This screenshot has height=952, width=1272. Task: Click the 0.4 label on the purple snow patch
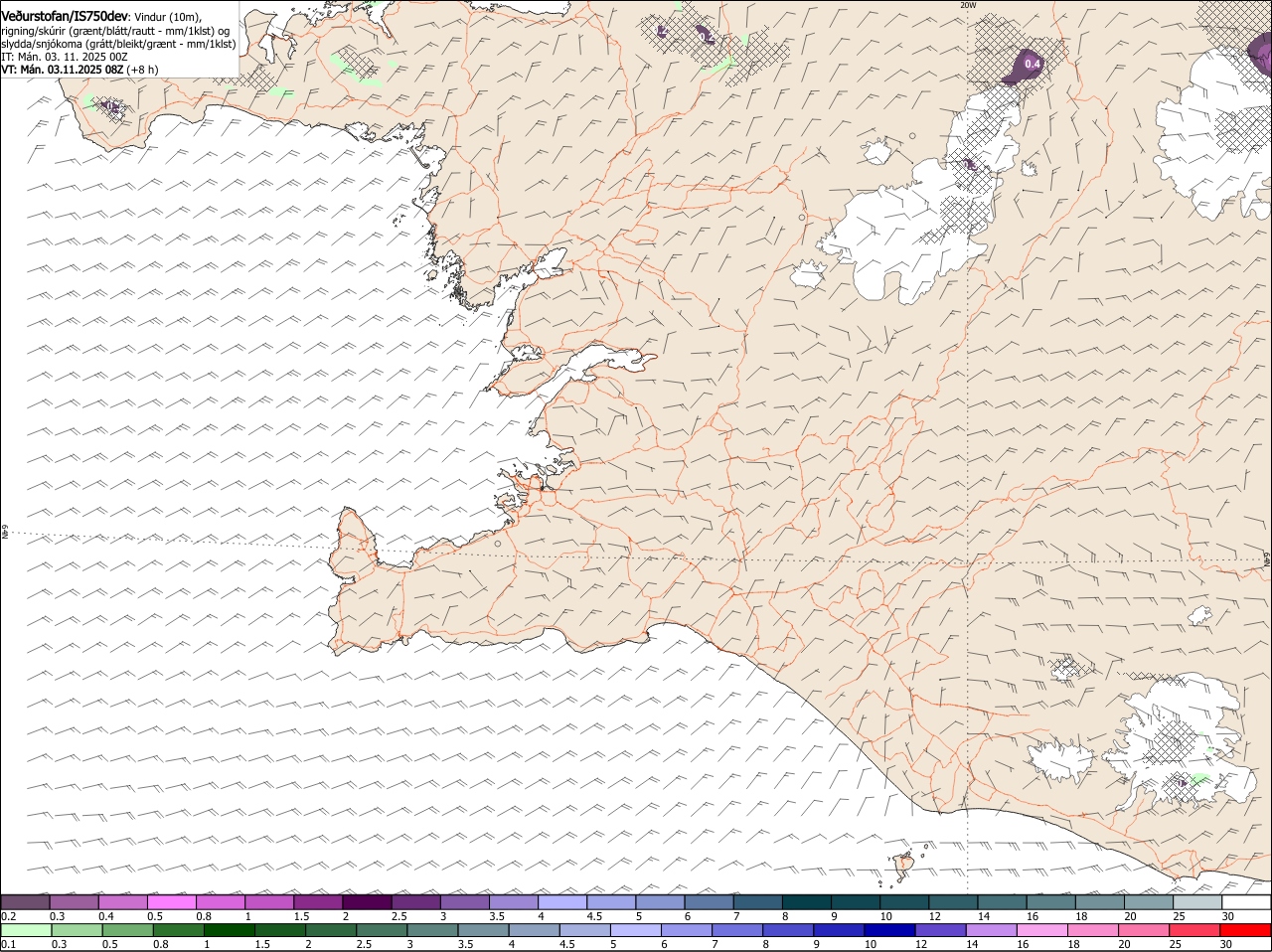[1033, 65]
